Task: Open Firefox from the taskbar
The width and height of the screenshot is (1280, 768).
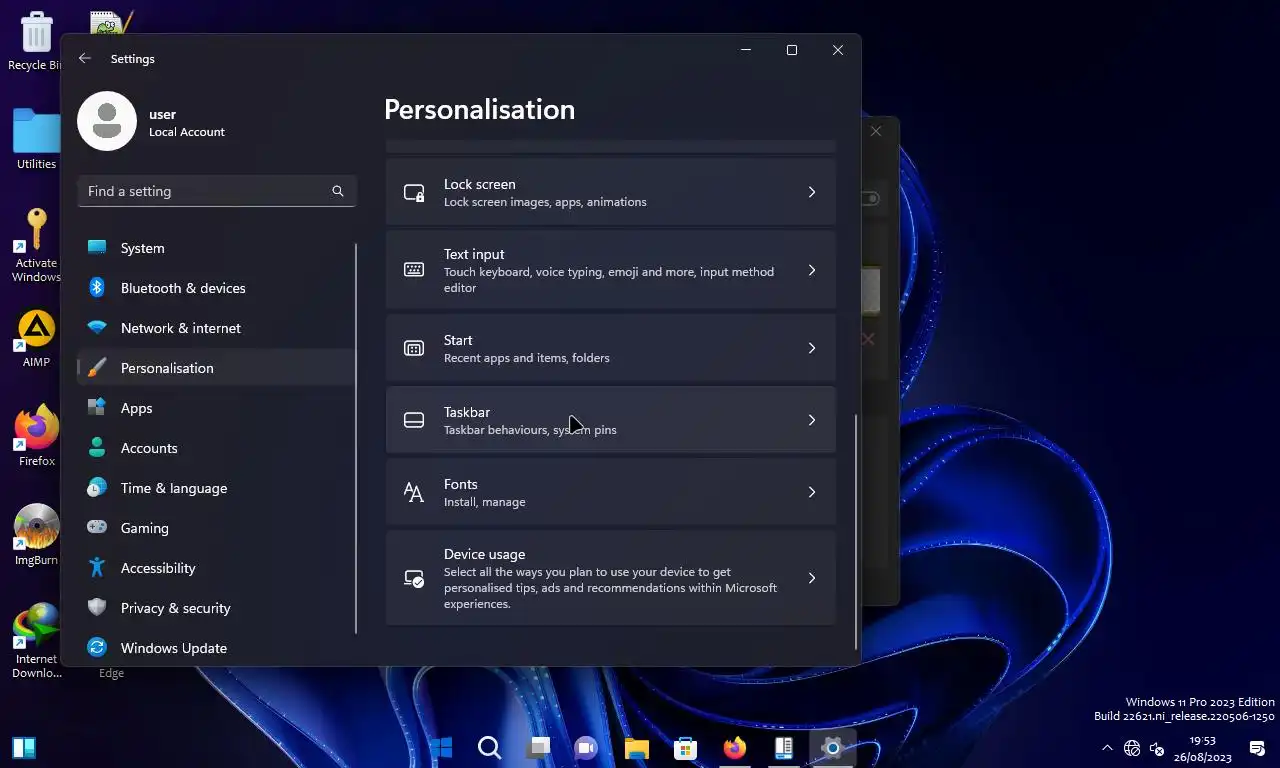Action: click(734, 748)
